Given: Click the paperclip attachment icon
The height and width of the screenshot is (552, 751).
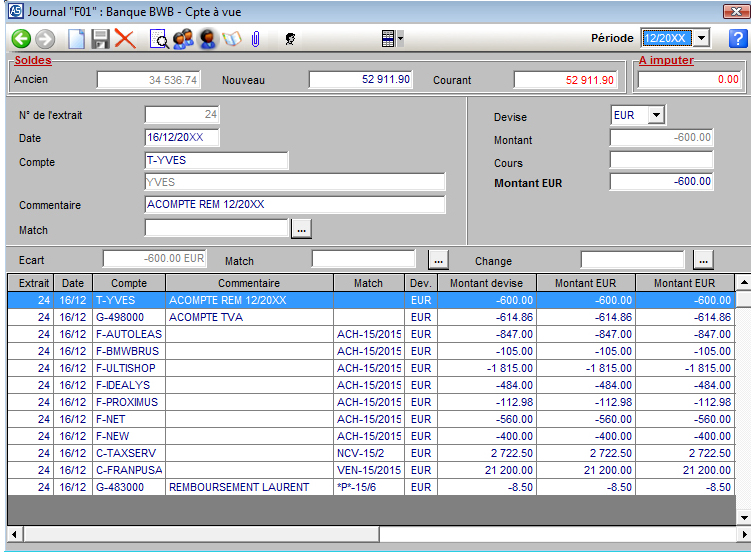Looking at the screenshot, I should point(256,39).
